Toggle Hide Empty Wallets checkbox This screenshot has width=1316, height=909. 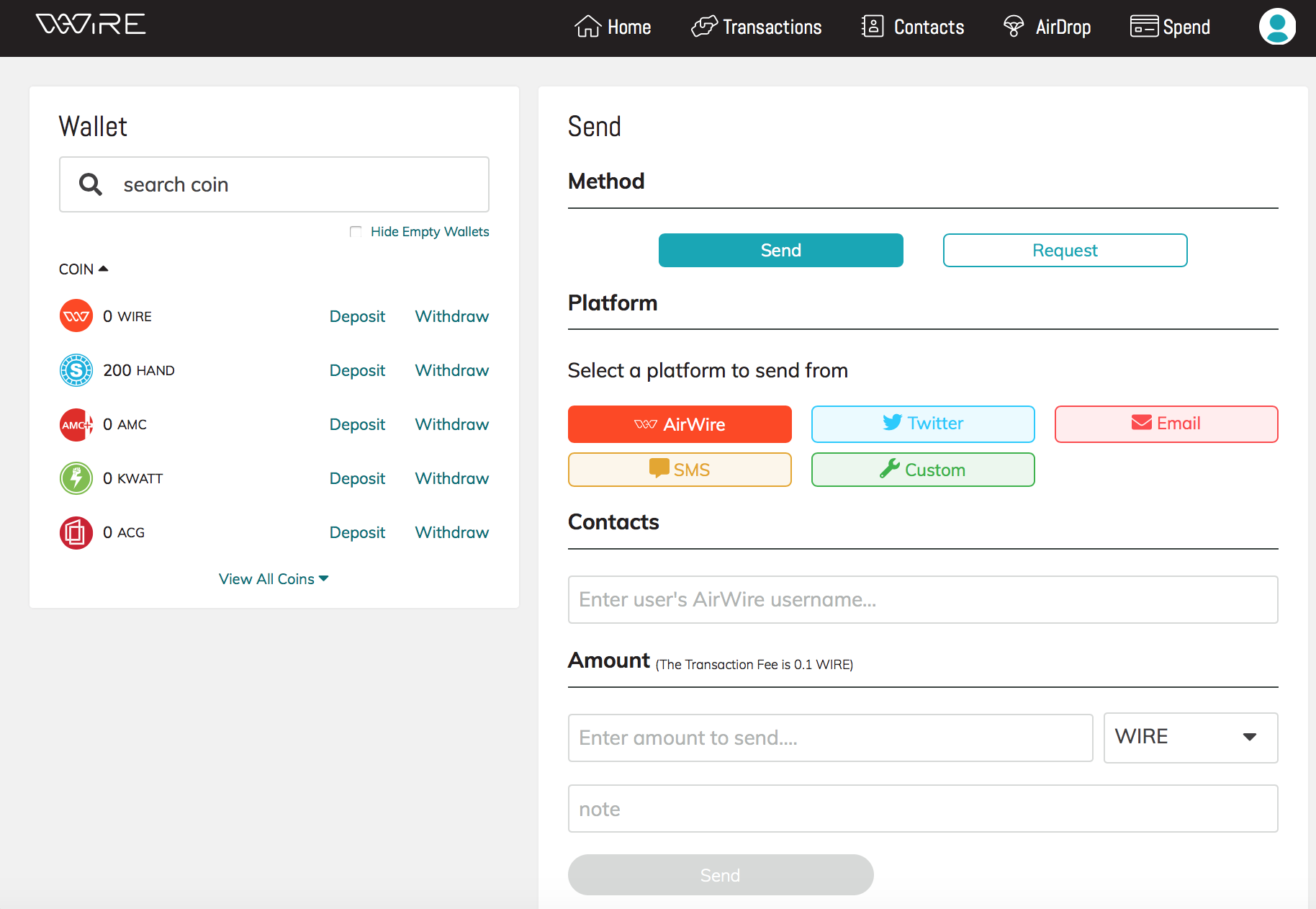point(356,231)
